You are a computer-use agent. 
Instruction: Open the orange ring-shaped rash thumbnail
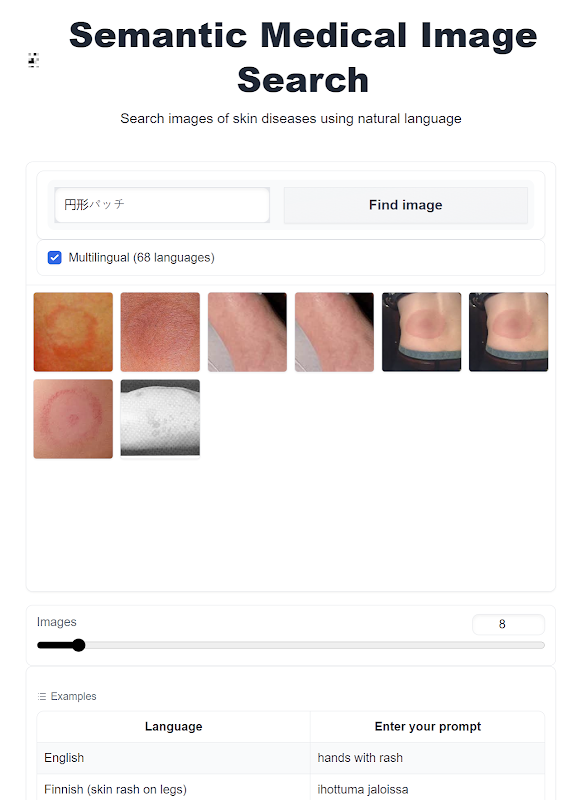tap(73, 332)
